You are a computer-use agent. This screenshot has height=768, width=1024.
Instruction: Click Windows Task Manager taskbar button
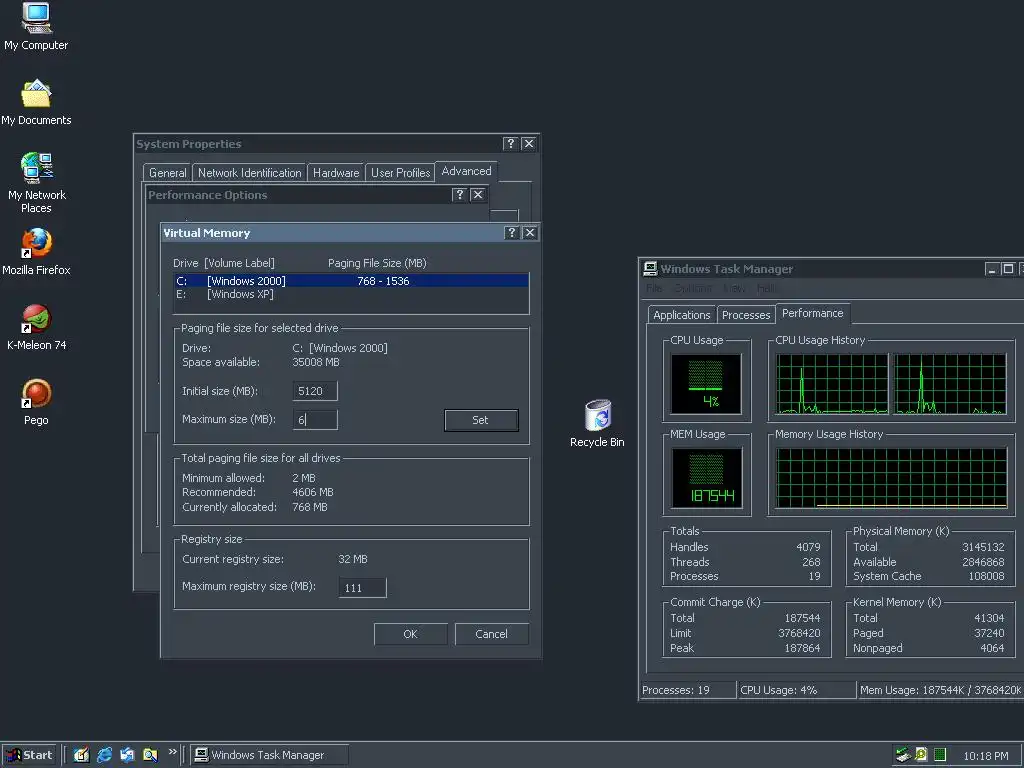pos(269,755)
